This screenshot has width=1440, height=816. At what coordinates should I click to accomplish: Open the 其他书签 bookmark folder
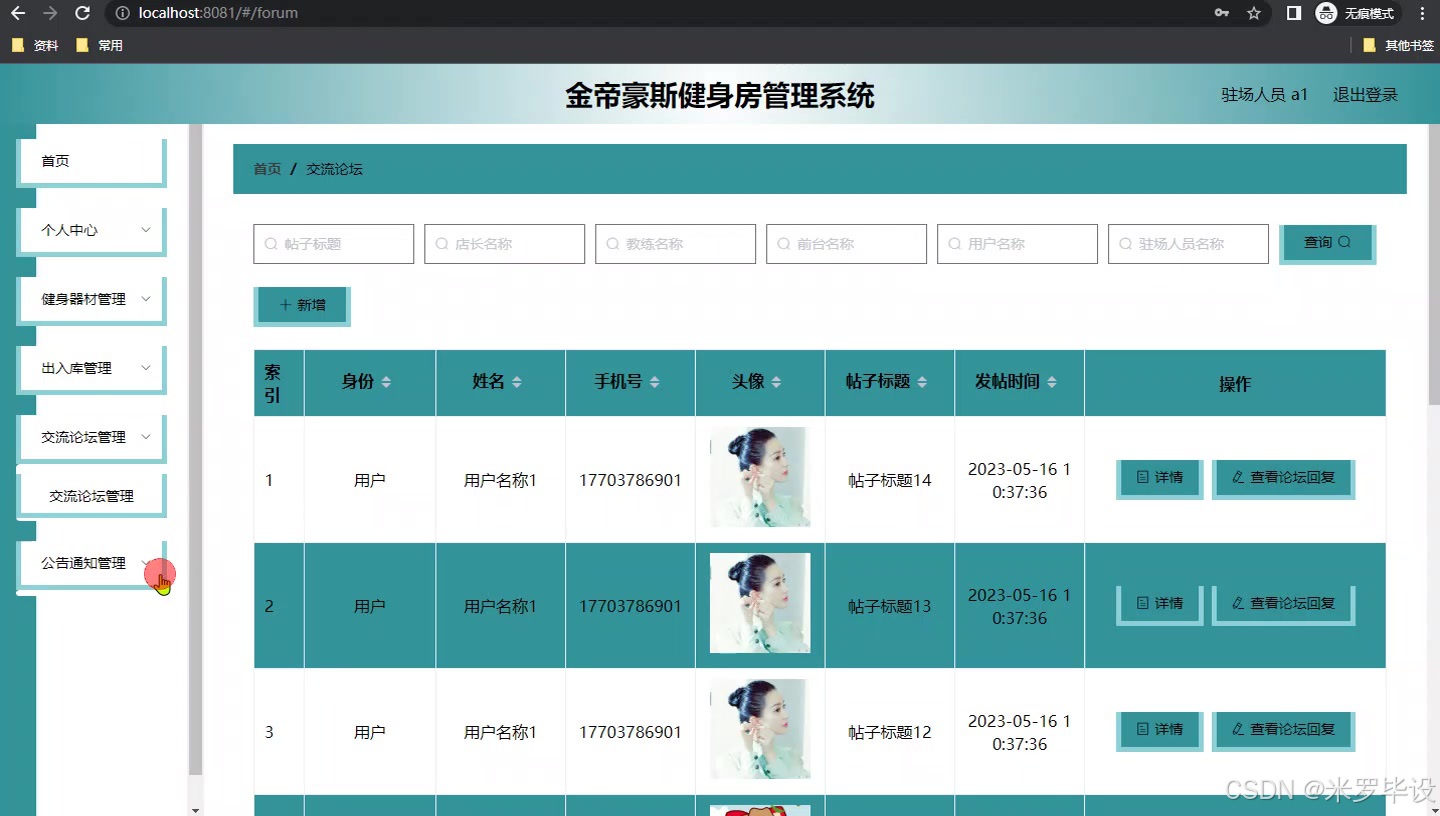tap(1398, 45)
